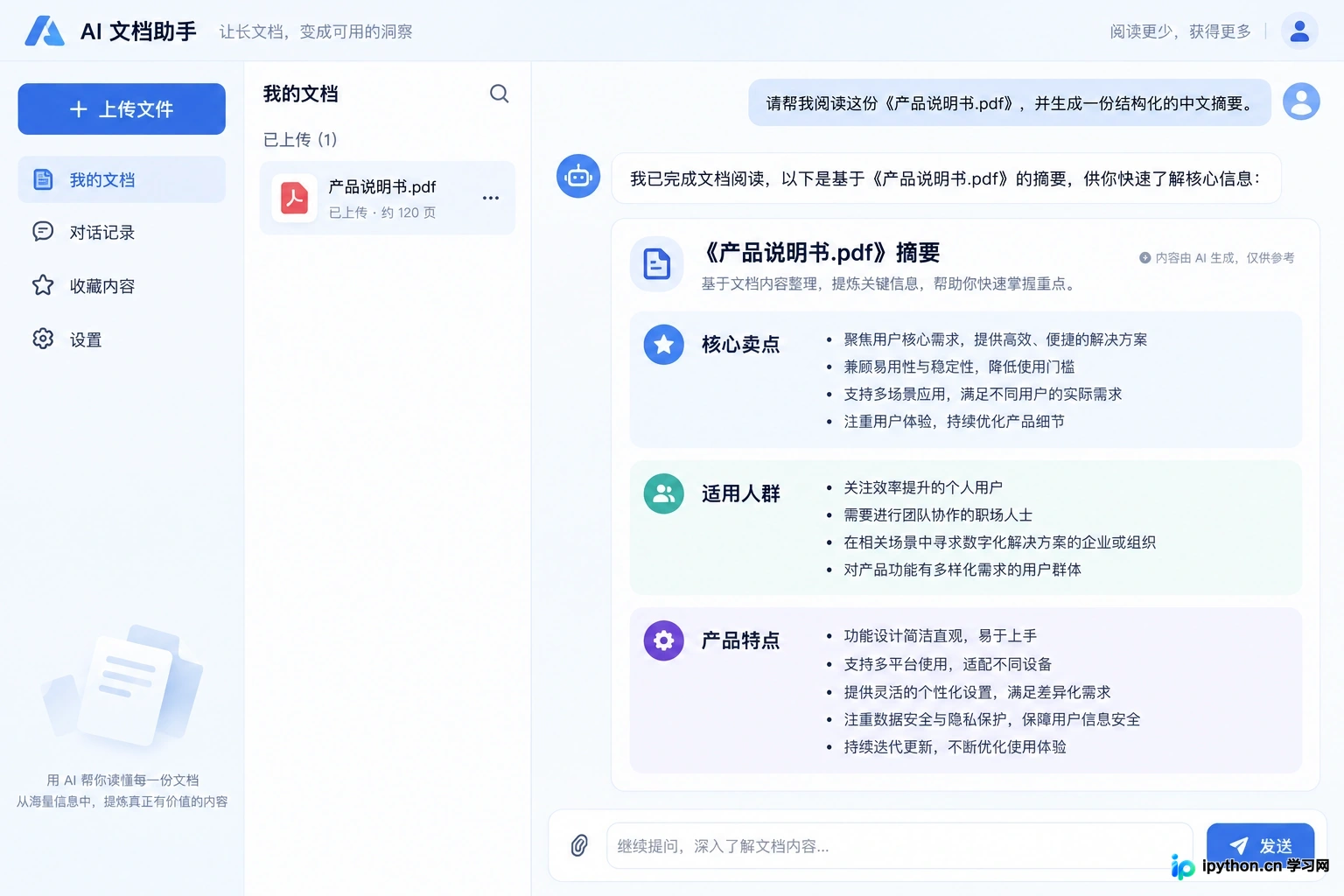Focus the 继续提问 input field
Viewport: 1344px width, 896px height.
[x=899, y=846]
